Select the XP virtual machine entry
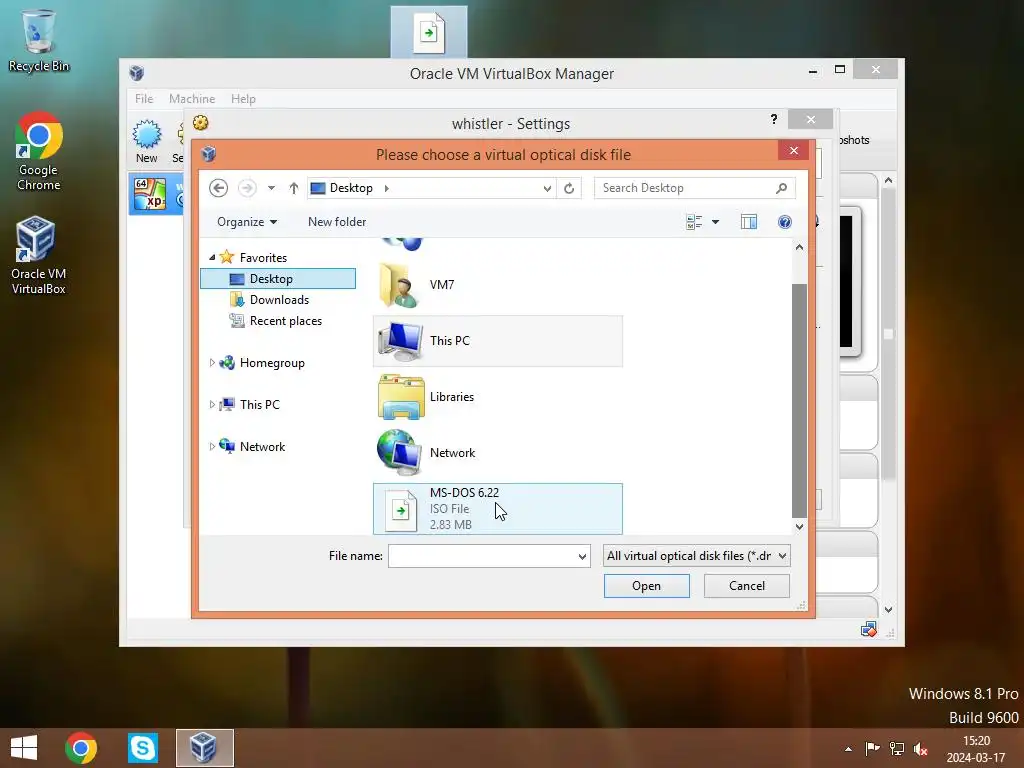 [157, 195]
